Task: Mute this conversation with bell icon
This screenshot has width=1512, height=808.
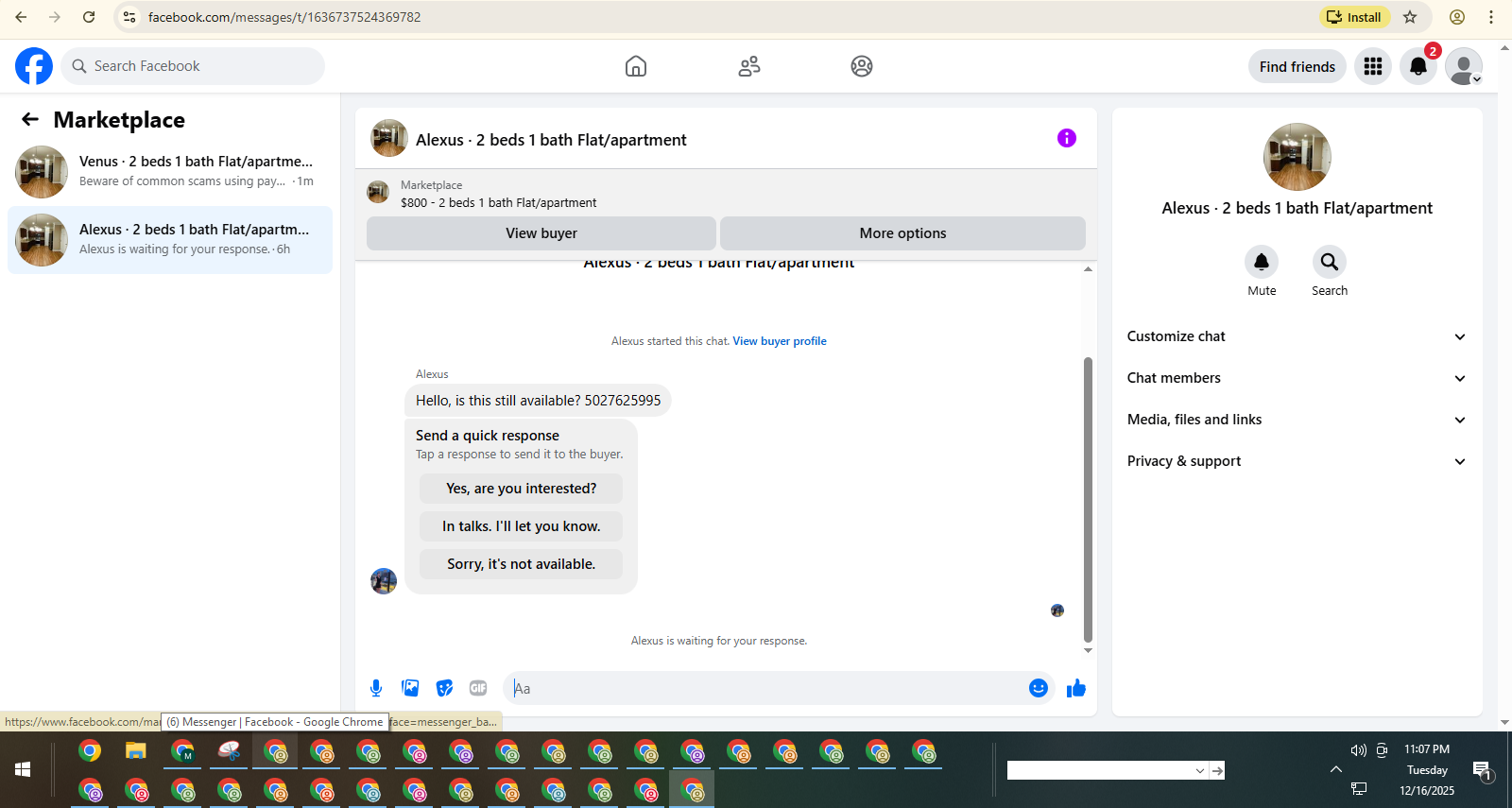Action: click(x=1262, y=262)
